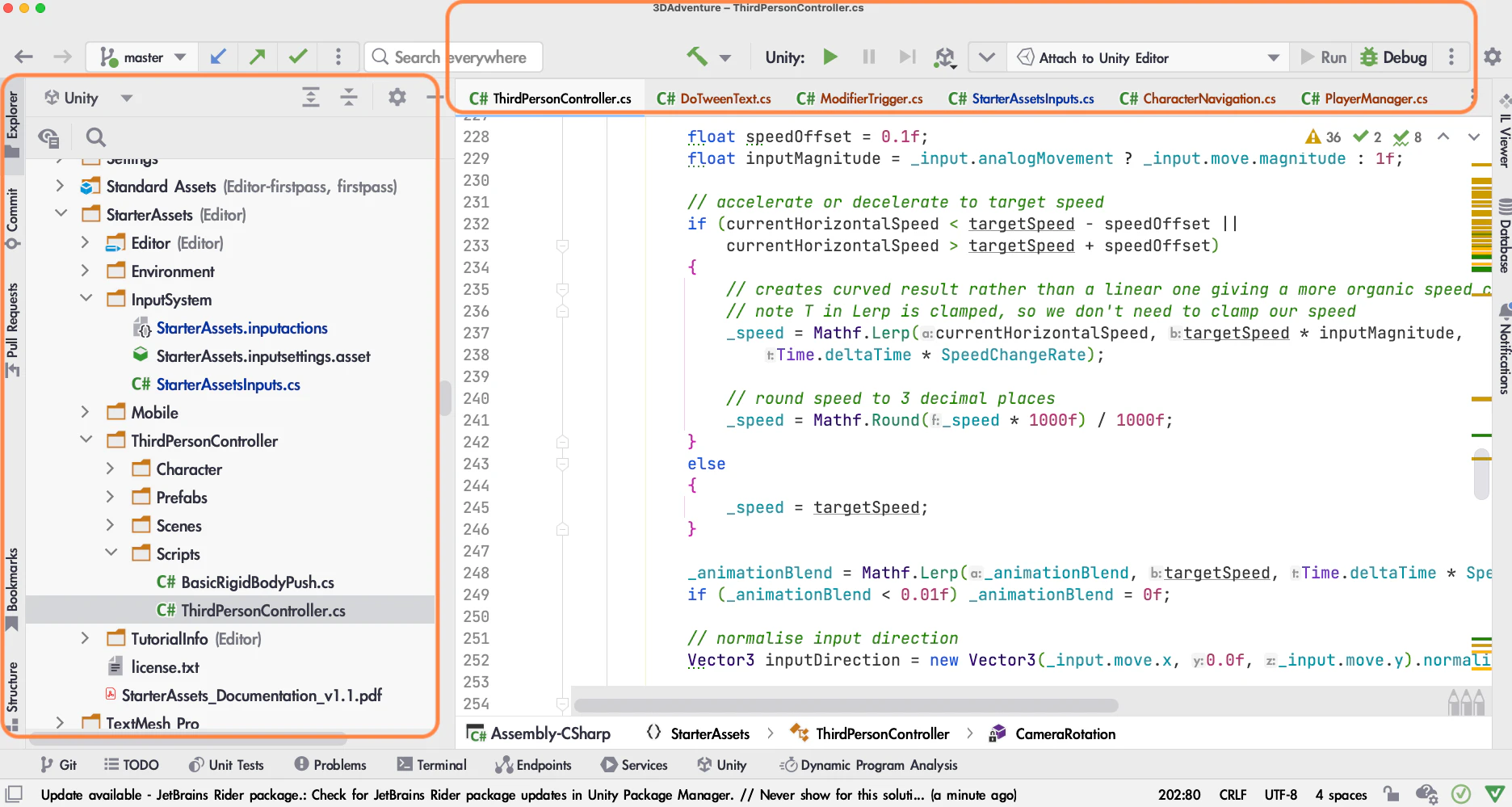This screenshot has width=1512, height=807.
Task: Click the 4 spaces indent status
Action: 1341,795
